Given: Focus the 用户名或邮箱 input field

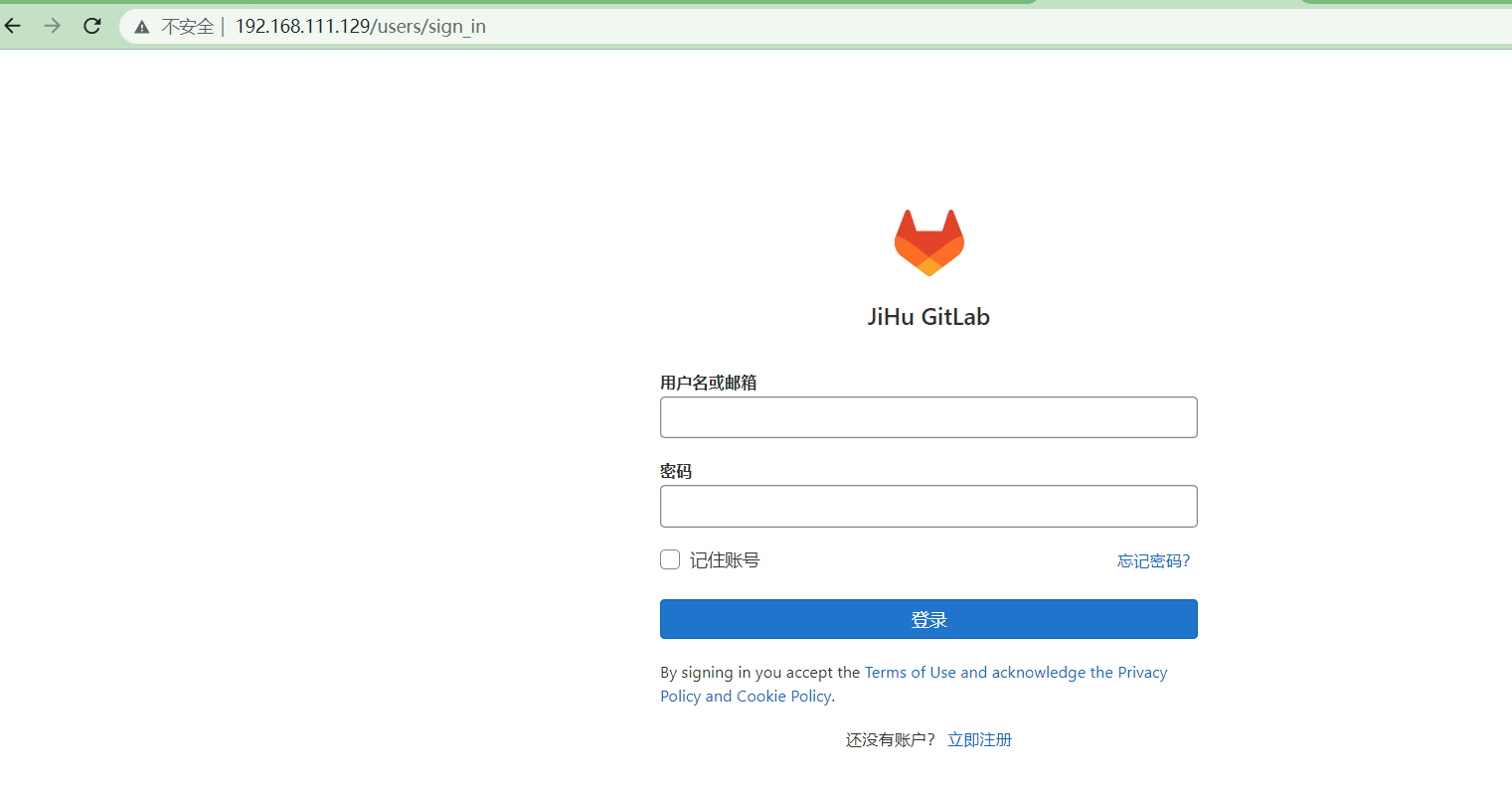Looking at the screenshot, I should pos(928,417).
